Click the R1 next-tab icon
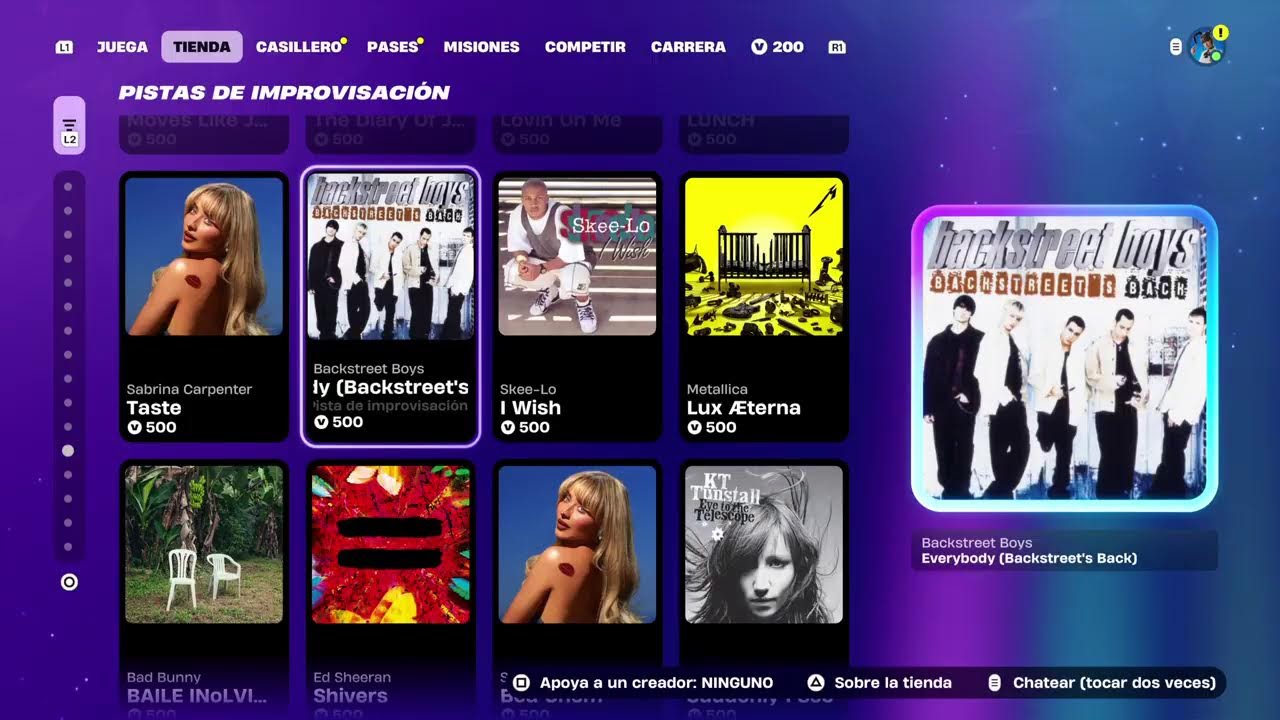 (x=837, y=47)
